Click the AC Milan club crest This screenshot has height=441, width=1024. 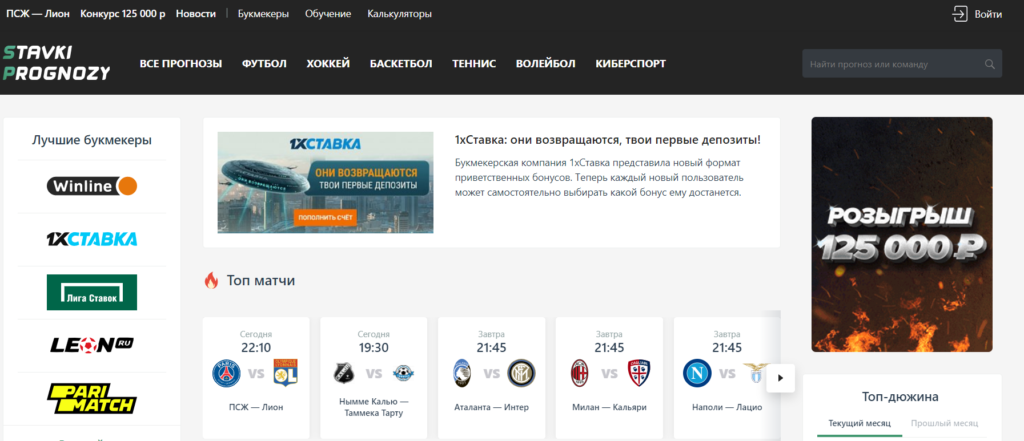[x=580, y=373]
